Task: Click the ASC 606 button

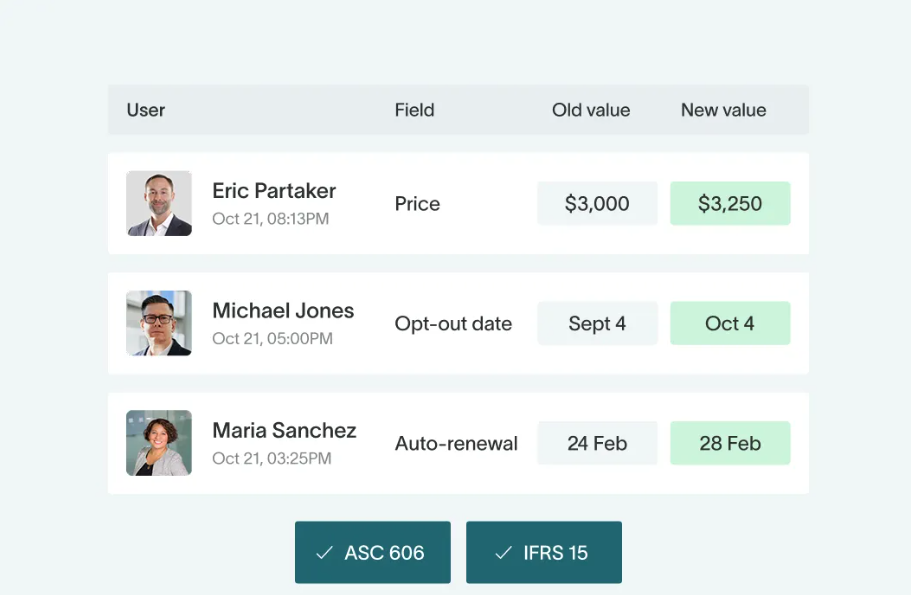Action: 372,551
